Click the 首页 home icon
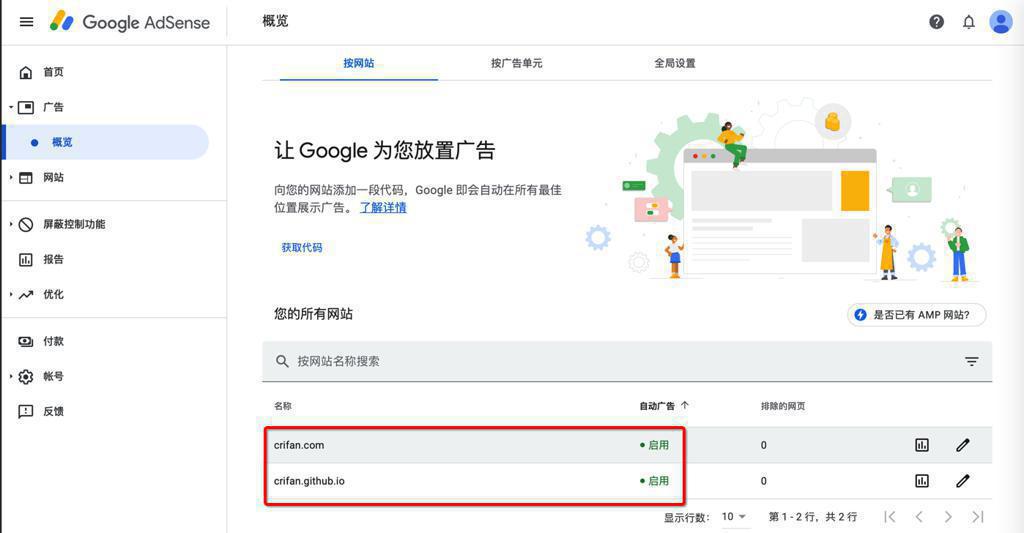This screenshot has height=533, width=1024. (x=25, y=72)
